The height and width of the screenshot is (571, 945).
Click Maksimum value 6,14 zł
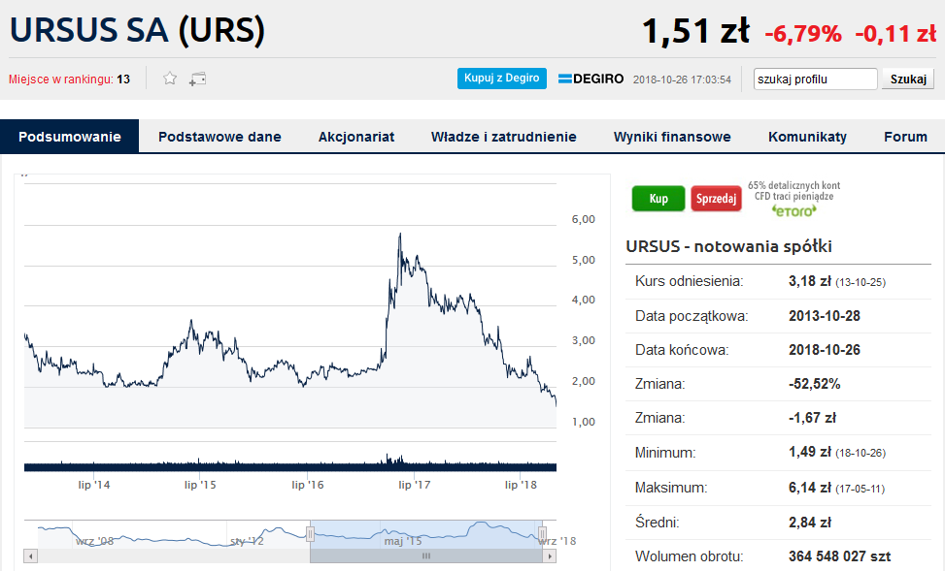tap(809, 488)
